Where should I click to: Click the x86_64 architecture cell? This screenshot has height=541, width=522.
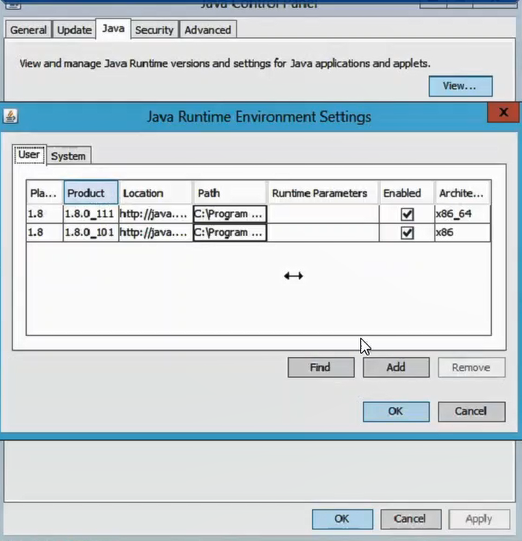(x=462, y=214)
